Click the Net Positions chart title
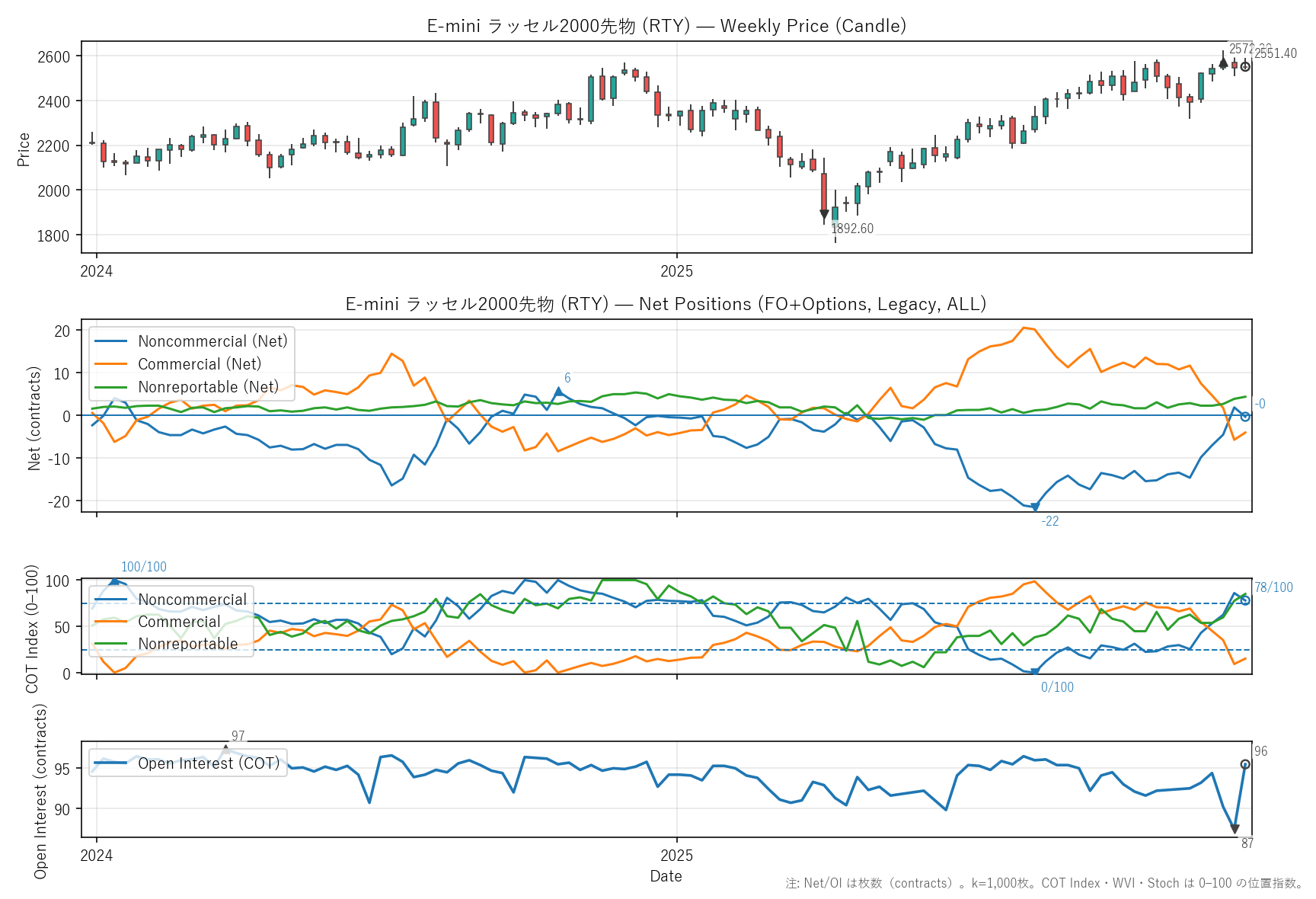The image size is (1316, 899). [x=666, y=304]
